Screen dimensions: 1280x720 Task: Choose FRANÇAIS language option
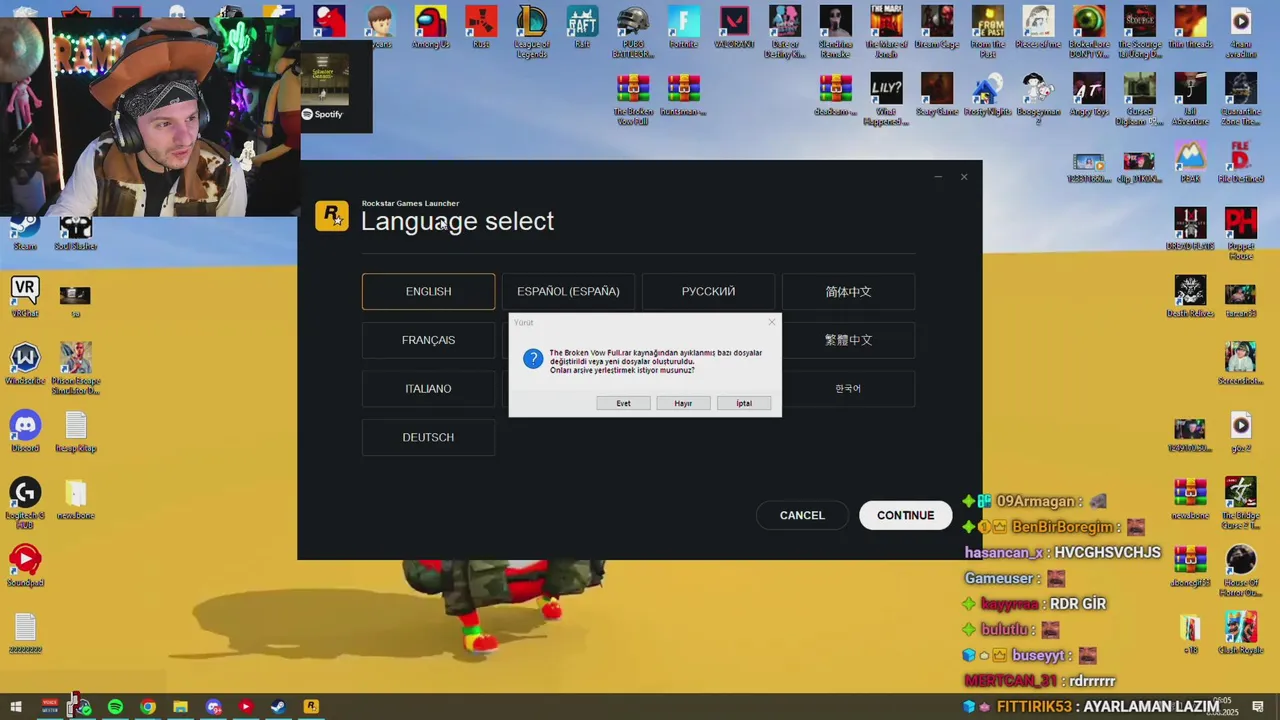click(x=428, y=340)
